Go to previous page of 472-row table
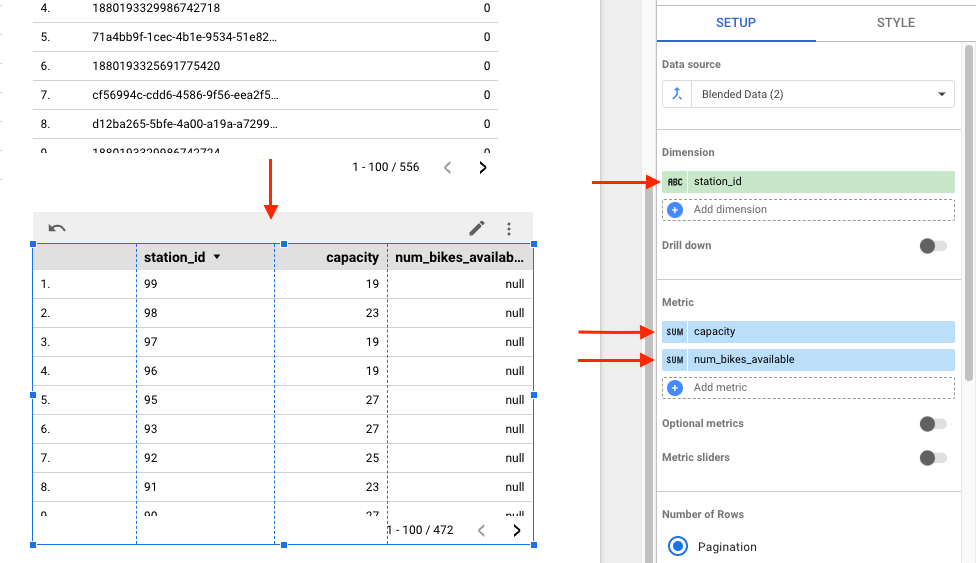The height and width of the screenshot is (563, 976). tap(481, 531)
